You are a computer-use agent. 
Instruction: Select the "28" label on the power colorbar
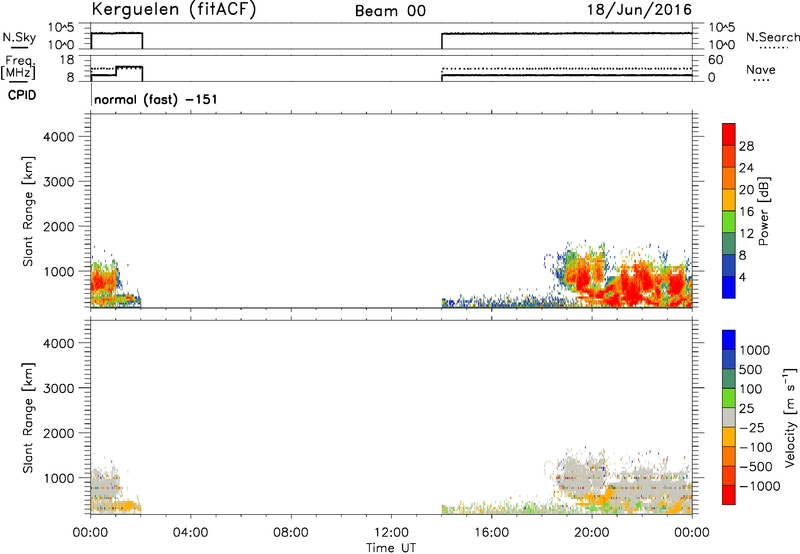pyautogui.click(x=746, y=146)
